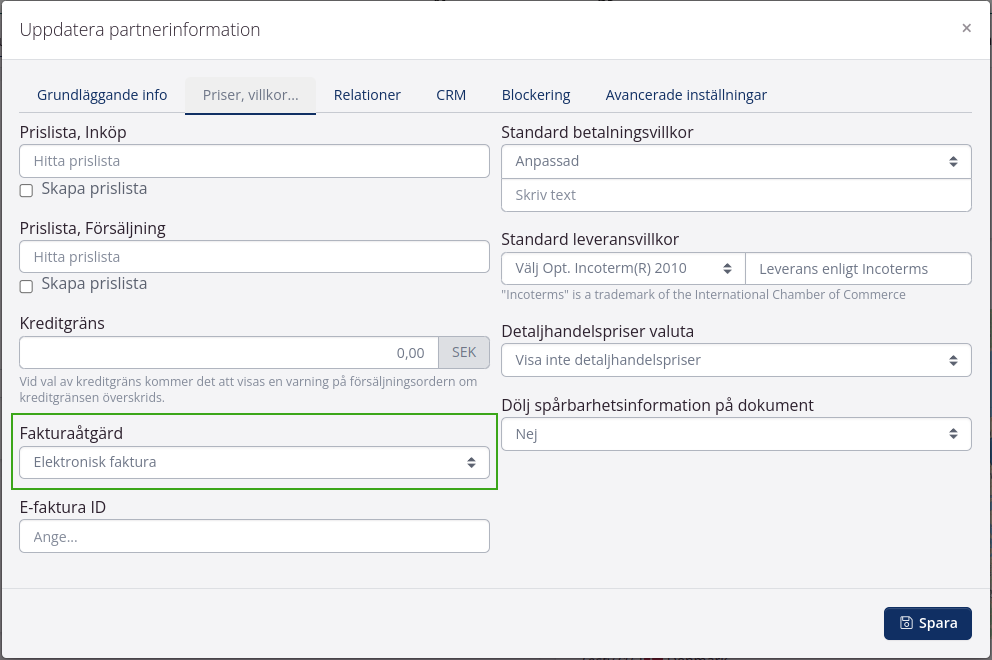Expand the Fakturaåtgärd dropdown
The height and width of the screenshot is (660, 992).
pyautogui.click(x=254, y=462)
